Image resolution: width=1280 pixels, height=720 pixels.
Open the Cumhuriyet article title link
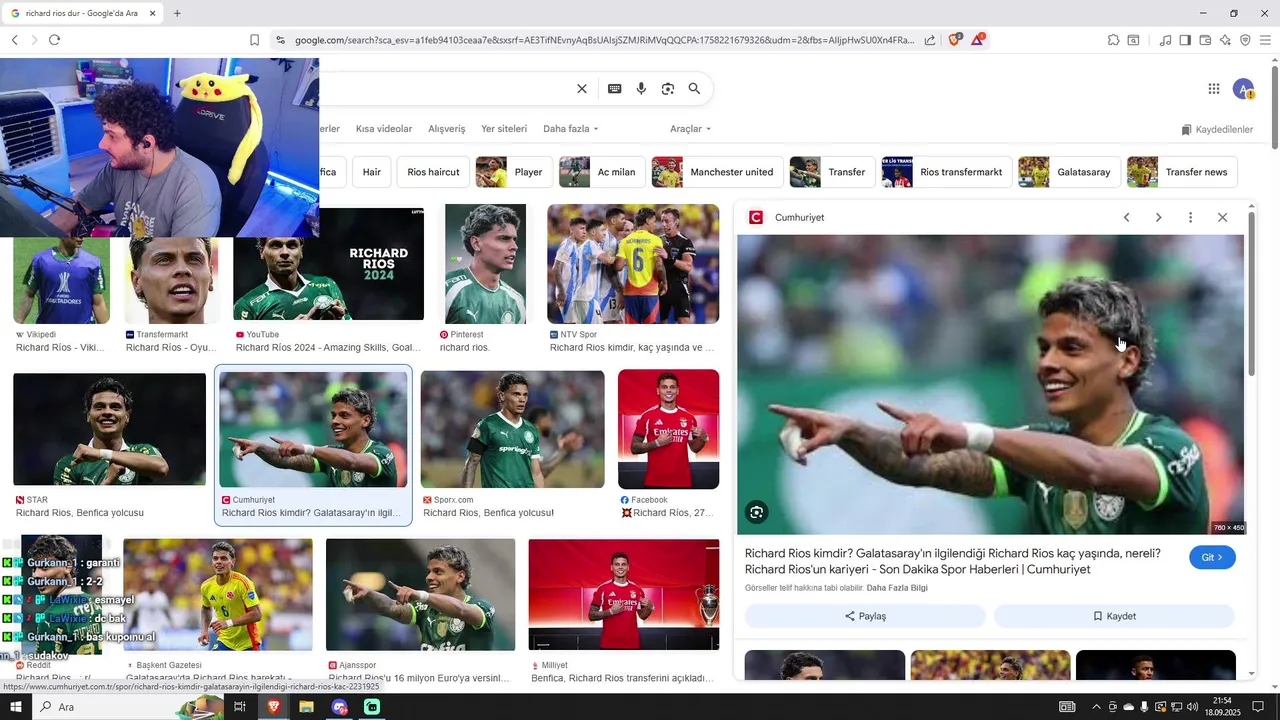(953, 561)
